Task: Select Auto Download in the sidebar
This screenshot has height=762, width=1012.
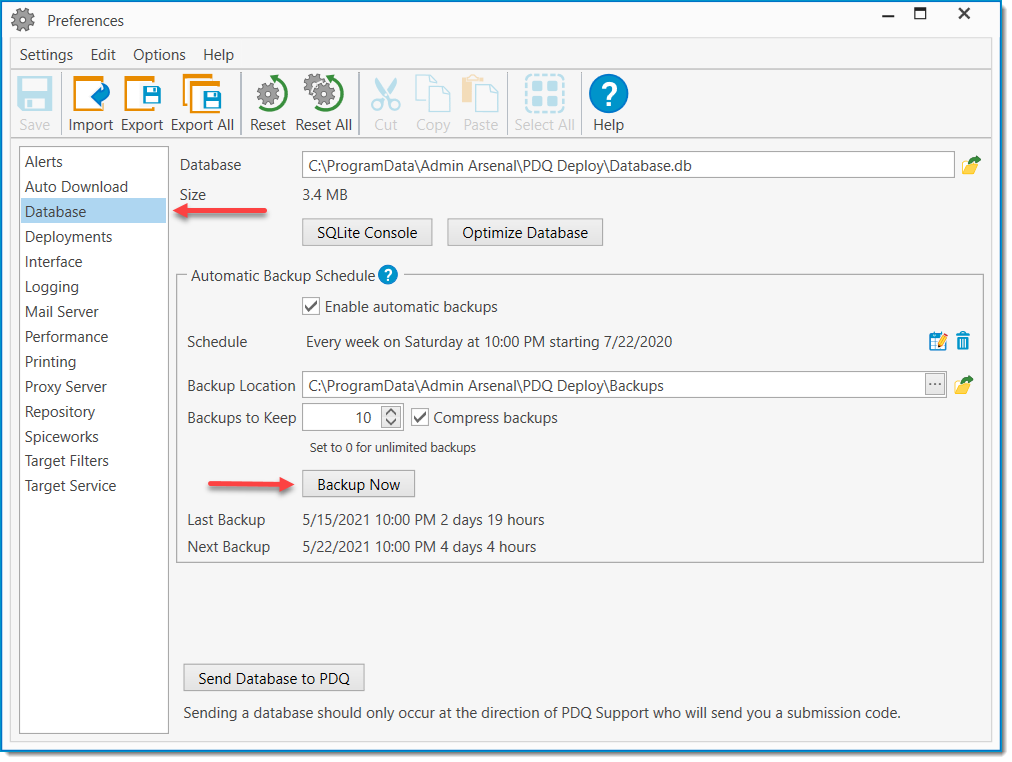Action: tap(94, 186)
